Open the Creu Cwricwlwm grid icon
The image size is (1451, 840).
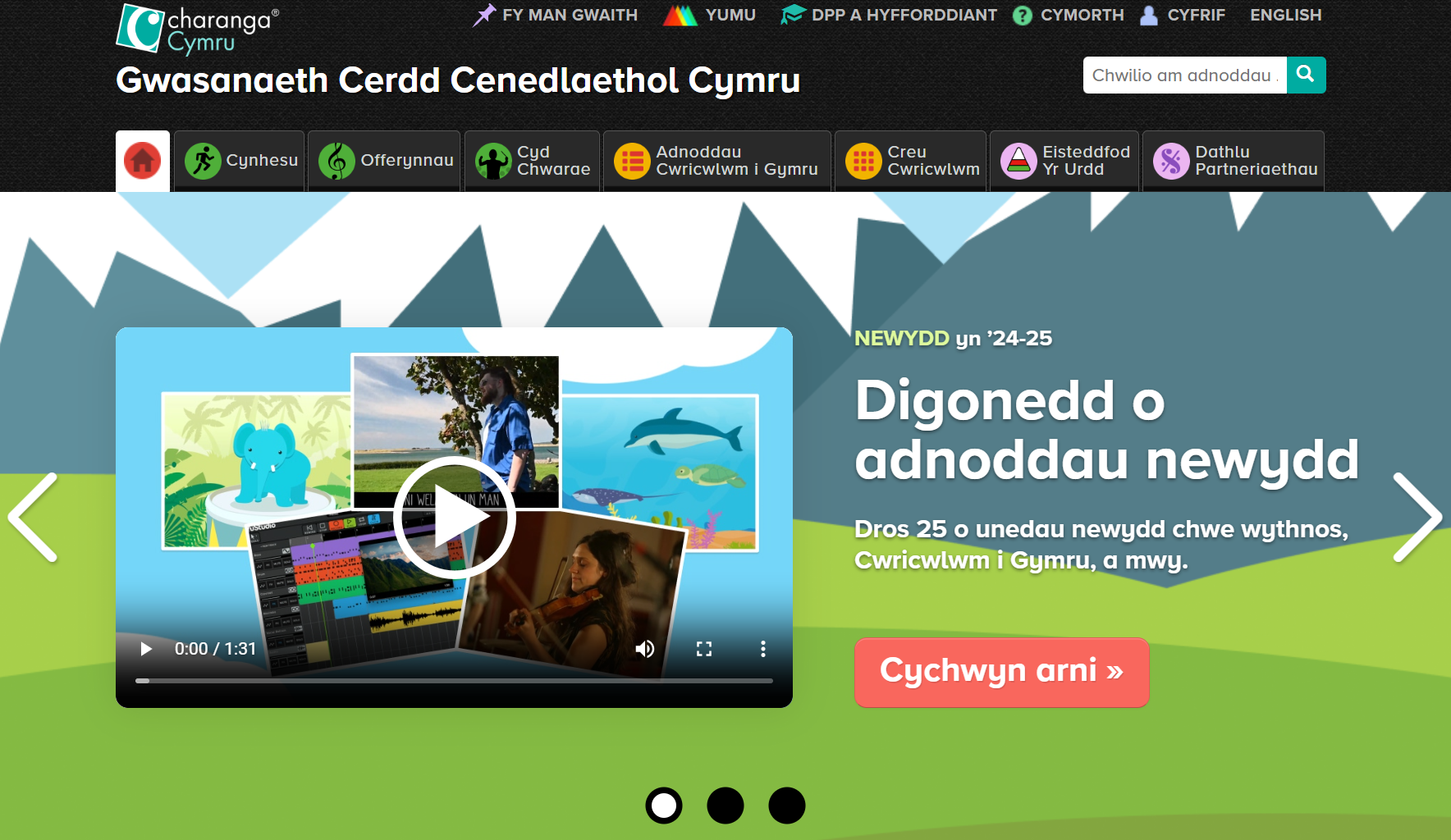point(863,160)
